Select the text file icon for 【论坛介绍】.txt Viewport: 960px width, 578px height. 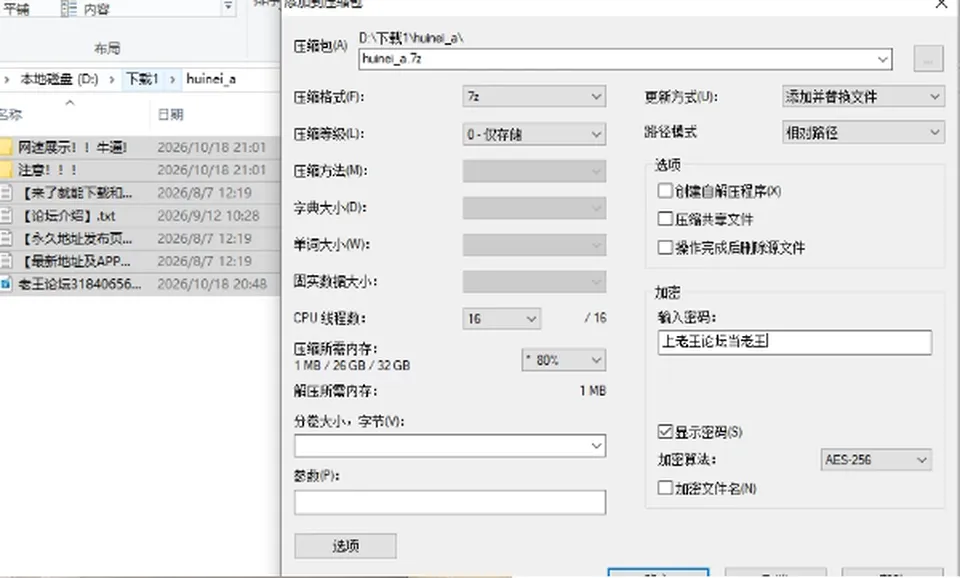[x=6, y=216]
